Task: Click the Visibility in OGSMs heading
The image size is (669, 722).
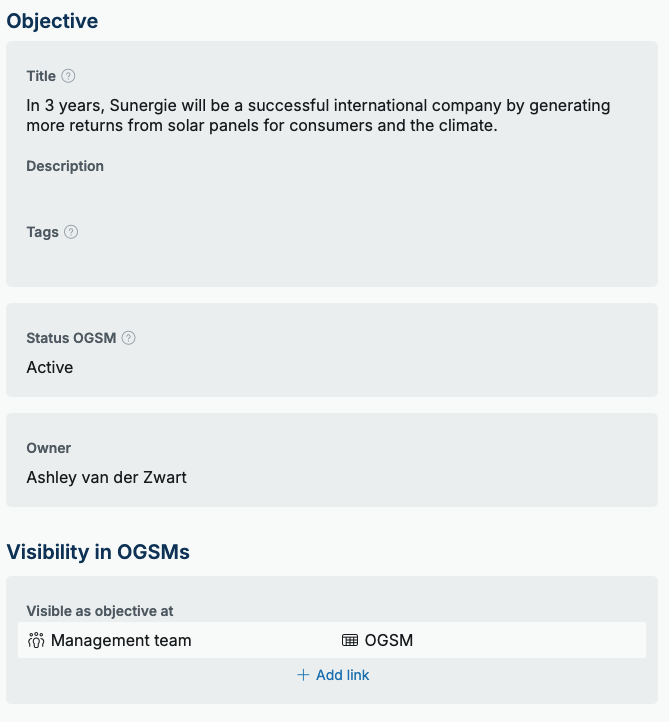Action: 98,552
